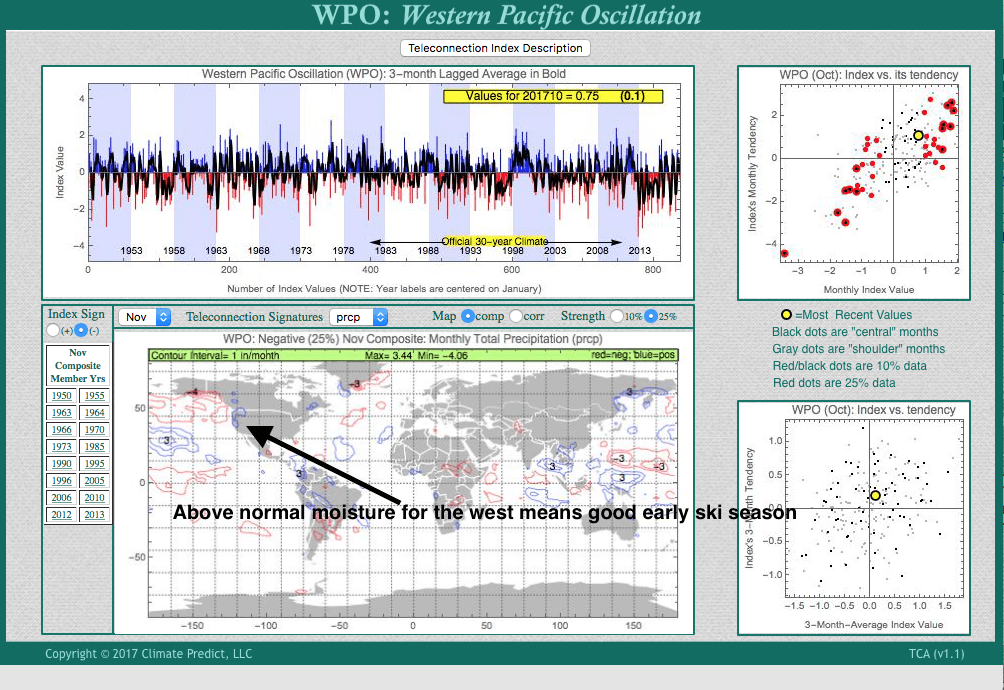Open composite member year 1973
This screenshot has height=690, width=1004.
tap(61, 447)
